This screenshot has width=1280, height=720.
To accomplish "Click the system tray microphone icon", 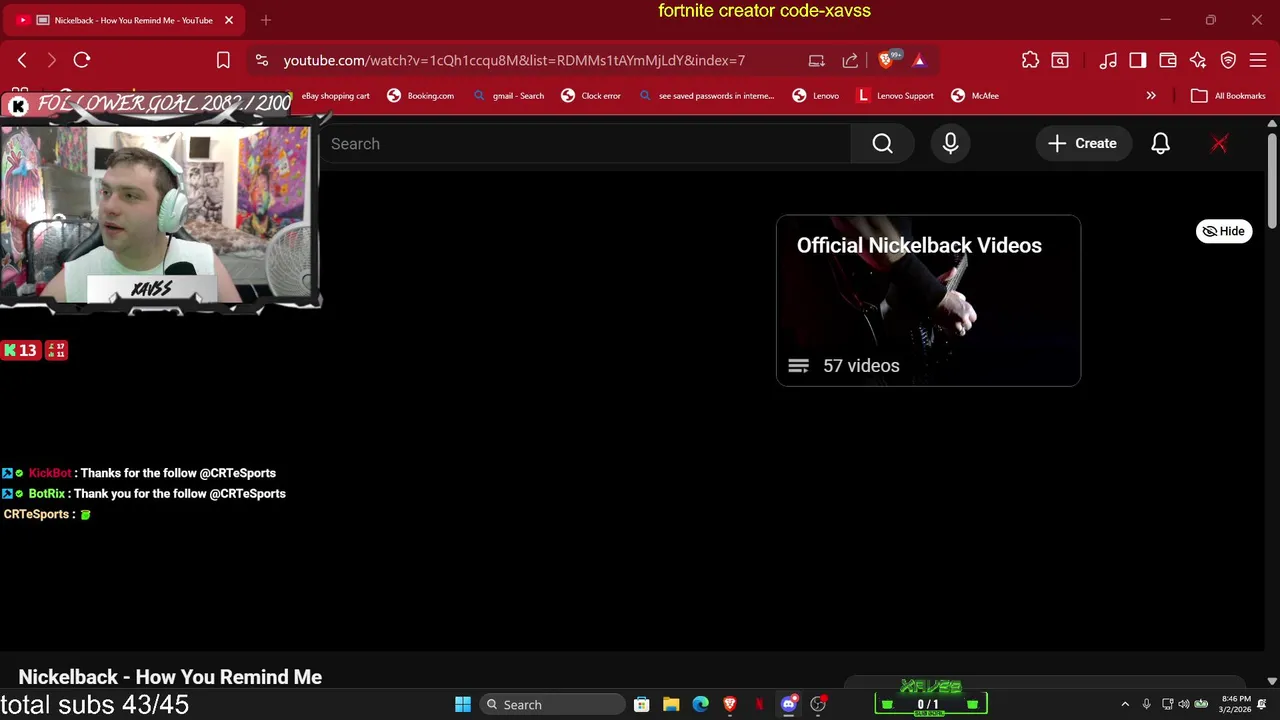I will [1146, 705].
